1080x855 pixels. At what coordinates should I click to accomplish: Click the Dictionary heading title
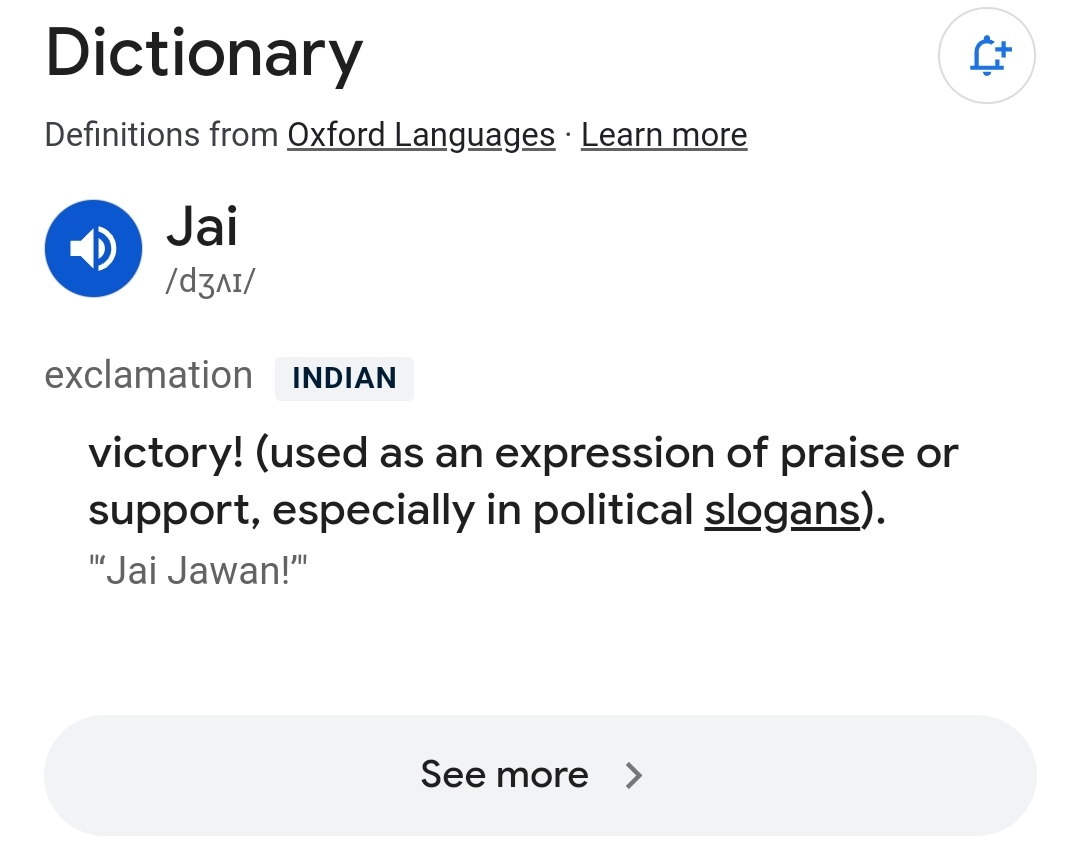(204, 54)
